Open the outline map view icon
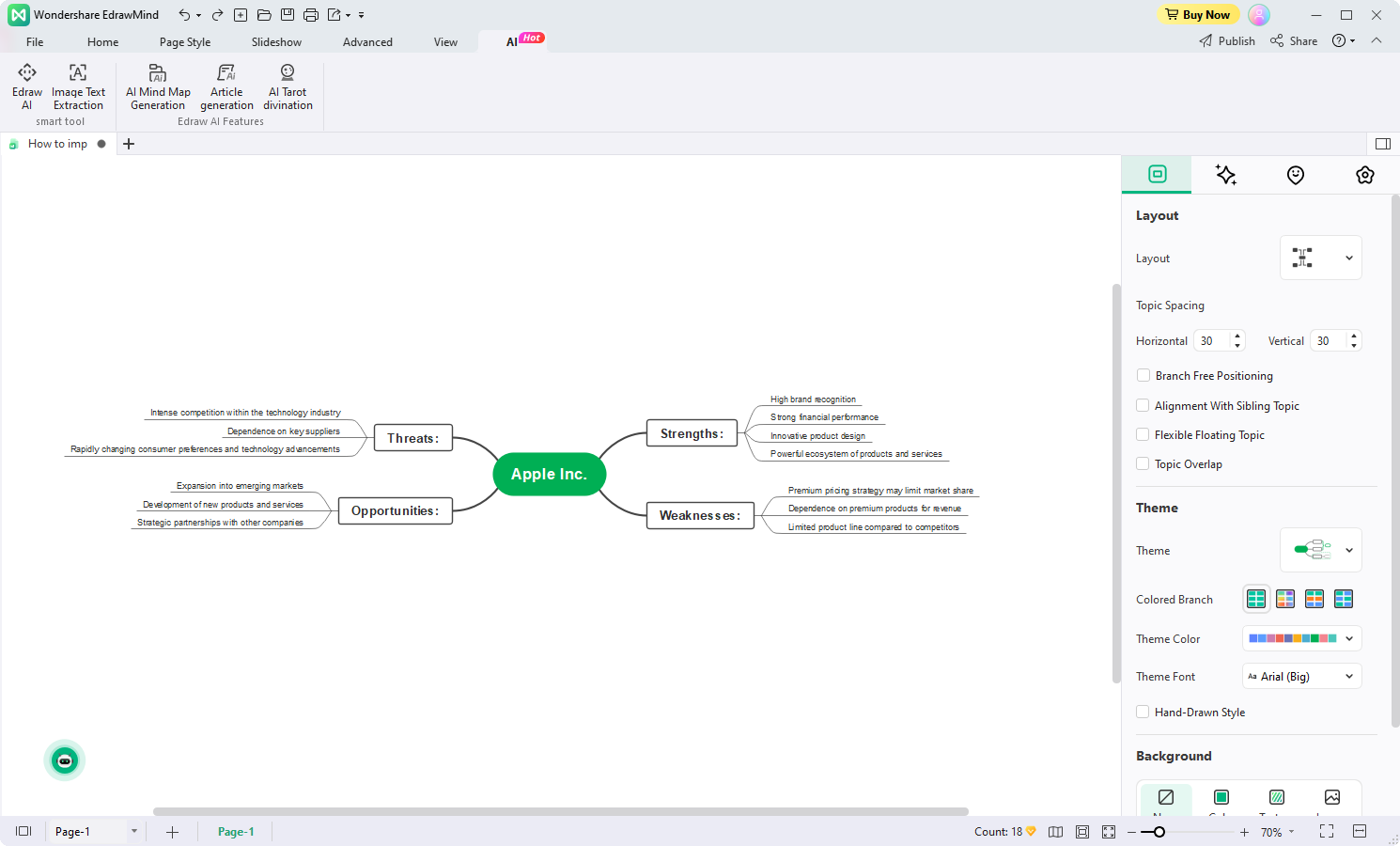Screen dimensions: 1400x846 tap(1056, 832)
